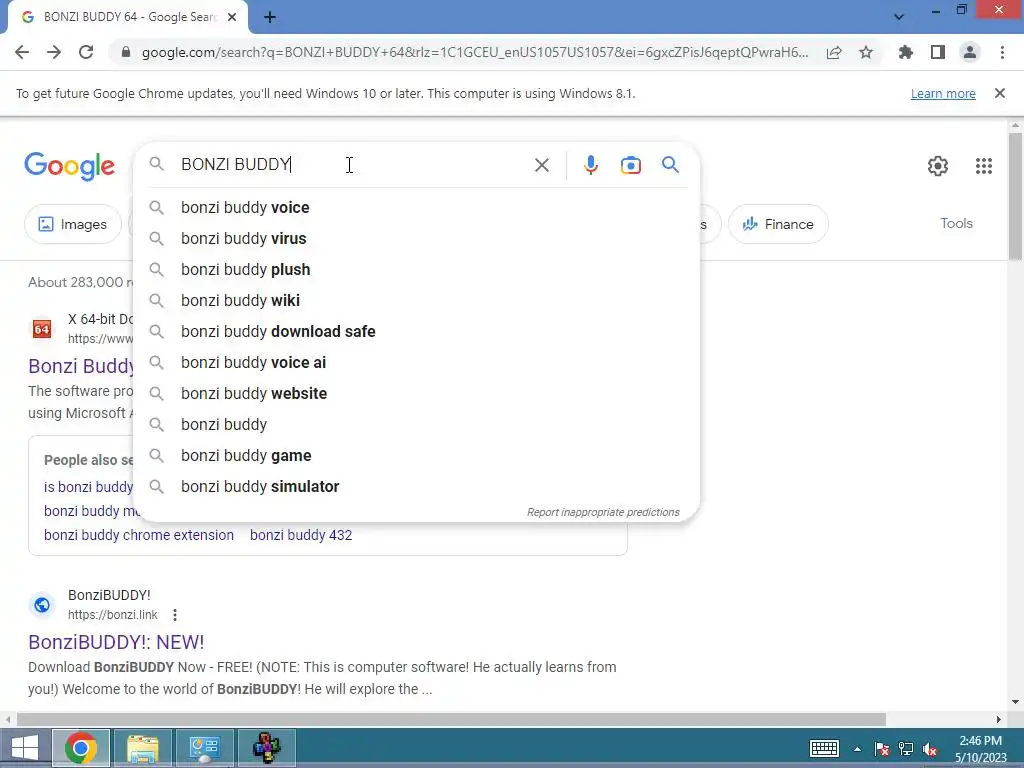Open File Explorer from the taskbar

(142, 748)
